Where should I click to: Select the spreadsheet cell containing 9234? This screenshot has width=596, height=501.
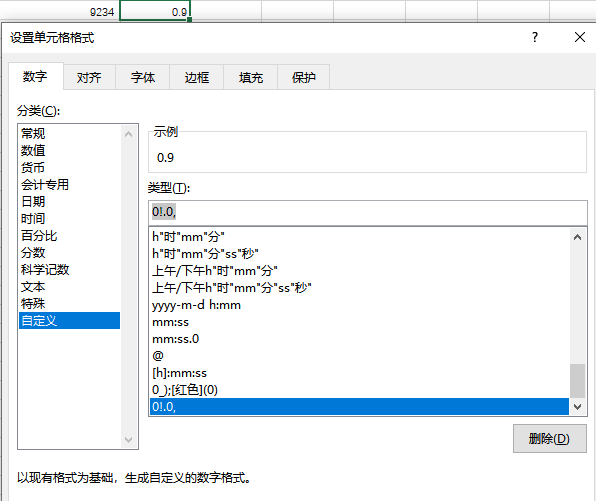pos(60,11)
